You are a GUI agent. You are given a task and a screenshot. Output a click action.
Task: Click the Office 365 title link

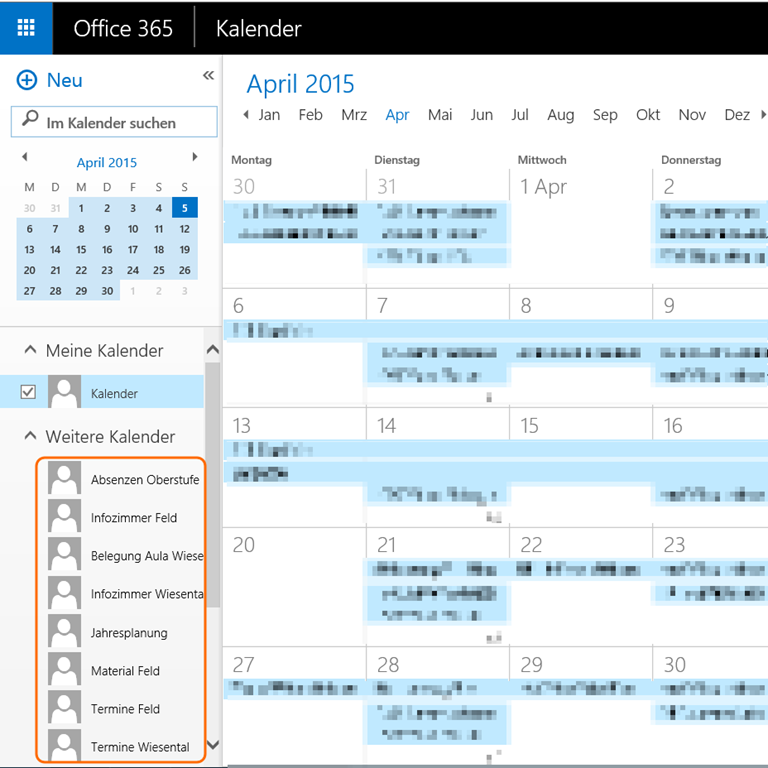point(123,28)
